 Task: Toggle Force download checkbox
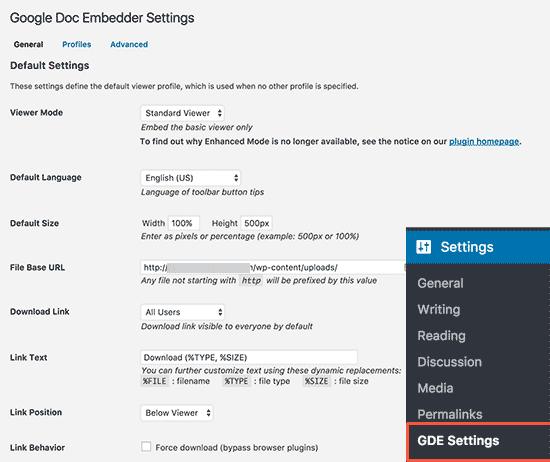146,447
